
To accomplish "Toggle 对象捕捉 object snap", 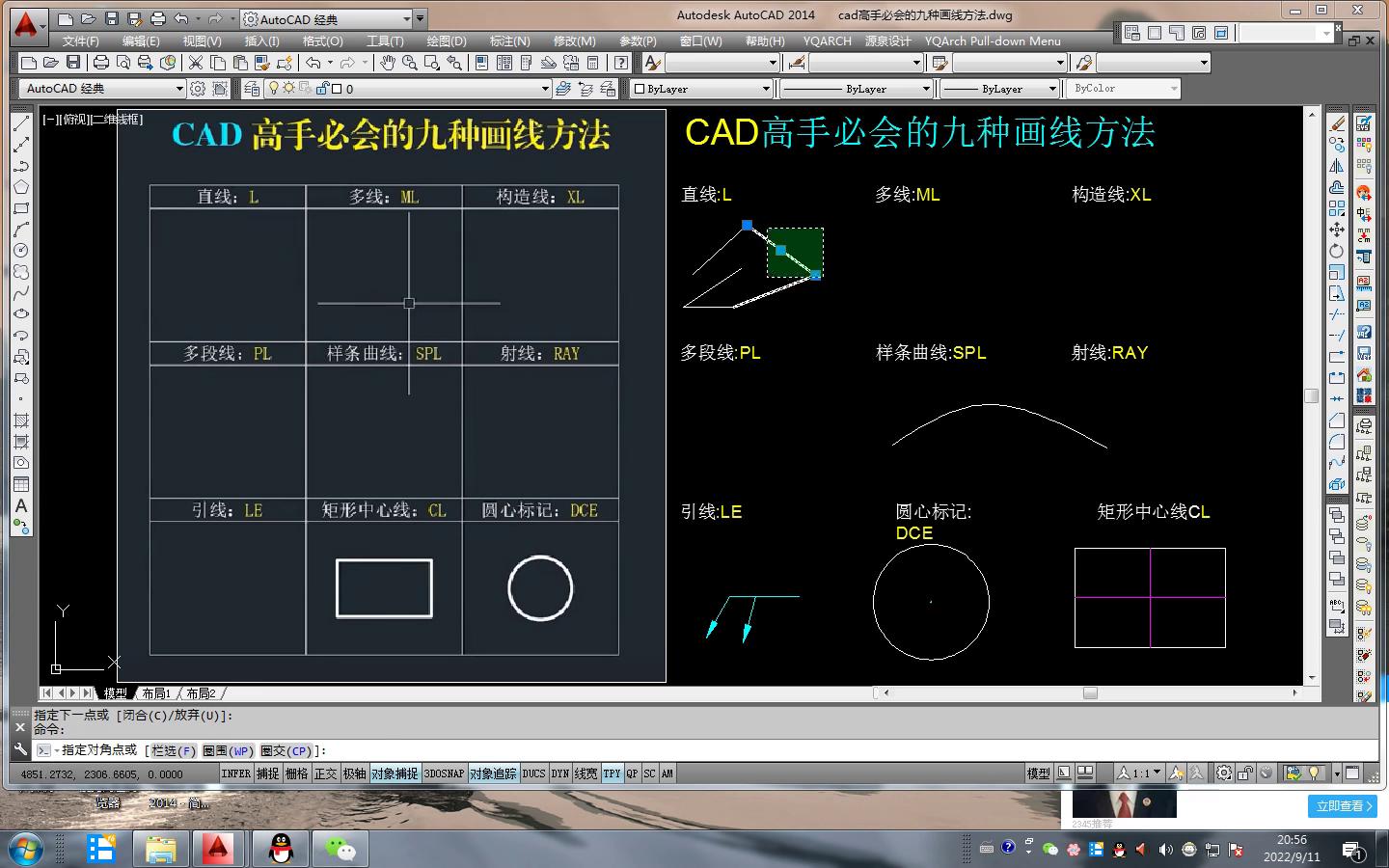I will coord(395,773).
